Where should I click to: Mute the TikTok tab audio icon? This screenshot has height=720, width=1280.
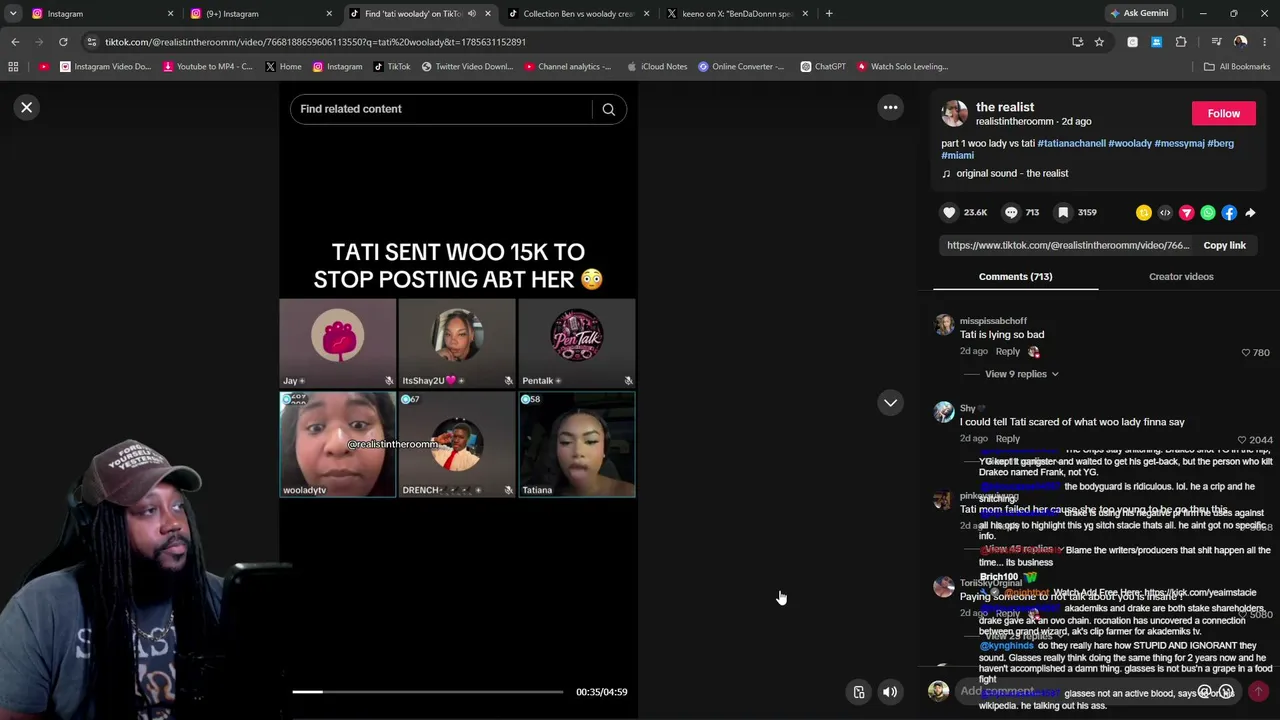[x=472, y=14]
